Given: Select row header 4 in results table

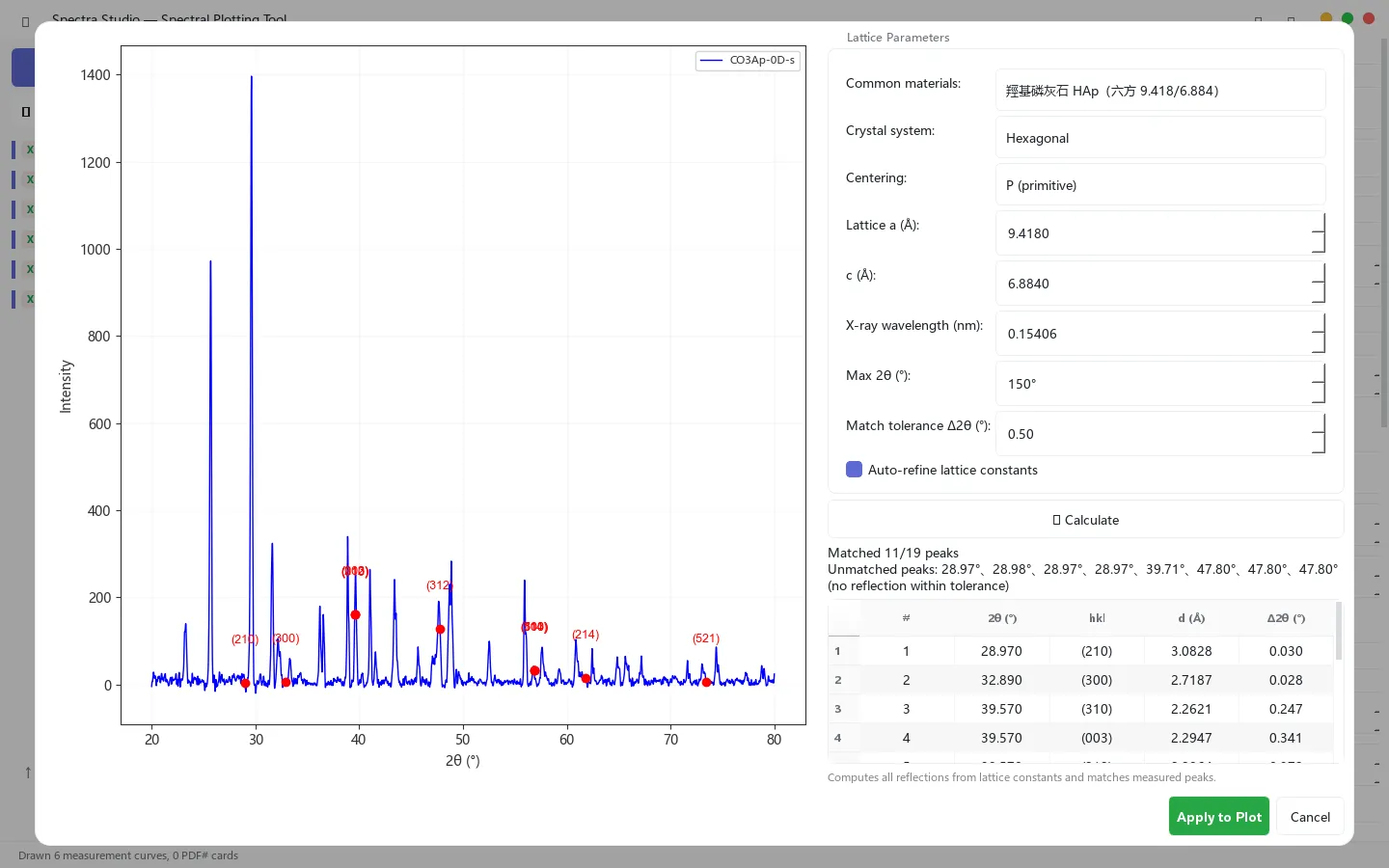Looking at the screenshot, I should [x=844, y=738].
